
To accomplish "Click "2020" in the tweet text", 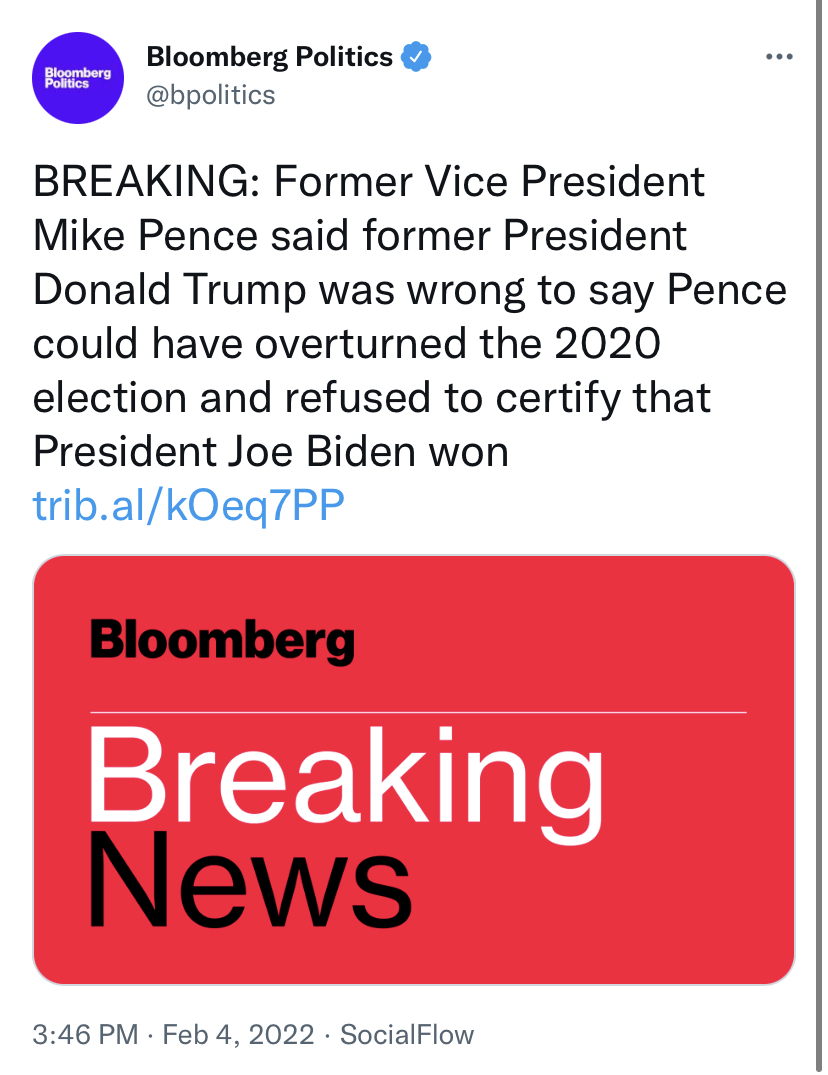I will click(607, 343).
